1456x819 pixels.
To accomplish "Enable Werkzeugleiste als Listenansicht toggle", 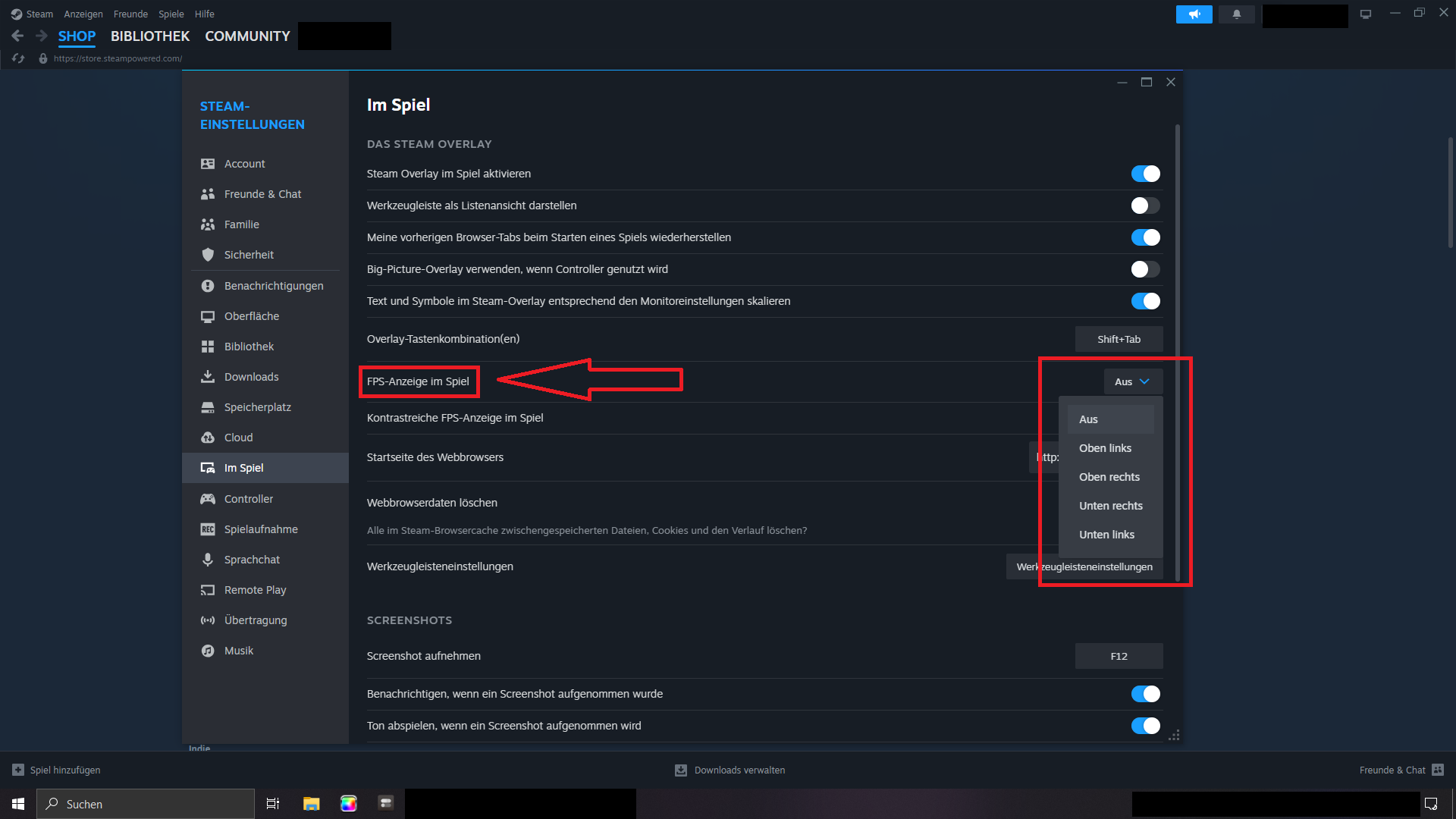I will click(x=1145, y=206).
